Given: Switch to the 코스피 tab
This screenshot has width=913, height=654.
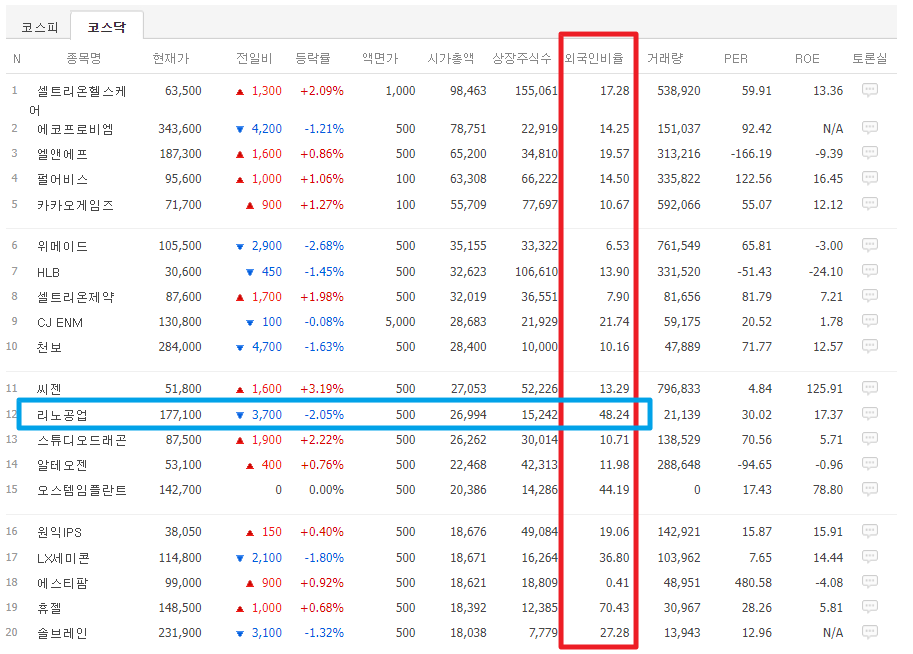Looking at the screenshot, I should pos(40,27).
